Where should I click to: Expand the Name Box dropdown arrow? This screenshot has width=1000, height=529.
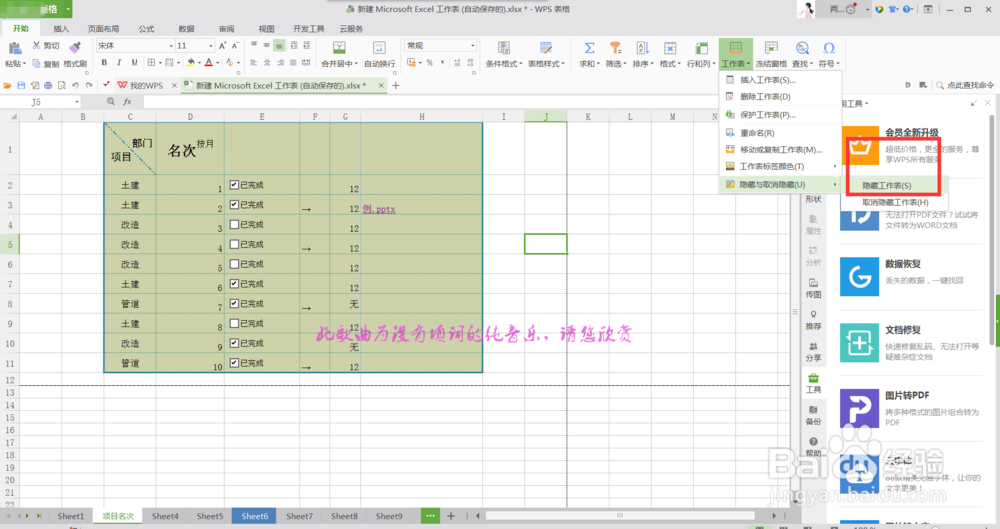coord(77,102)
